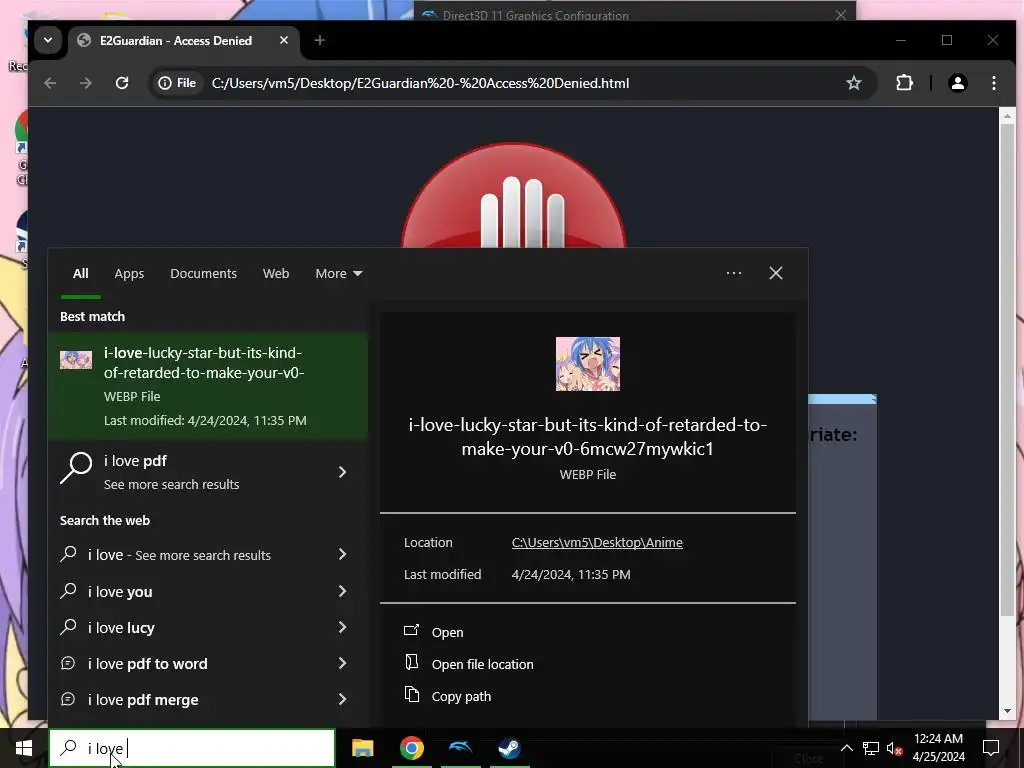Image resolution: width=1024 pixels, height=768 pixels.
Task: Click Chrome's forward navigation arrow
Action: point(86,83)
